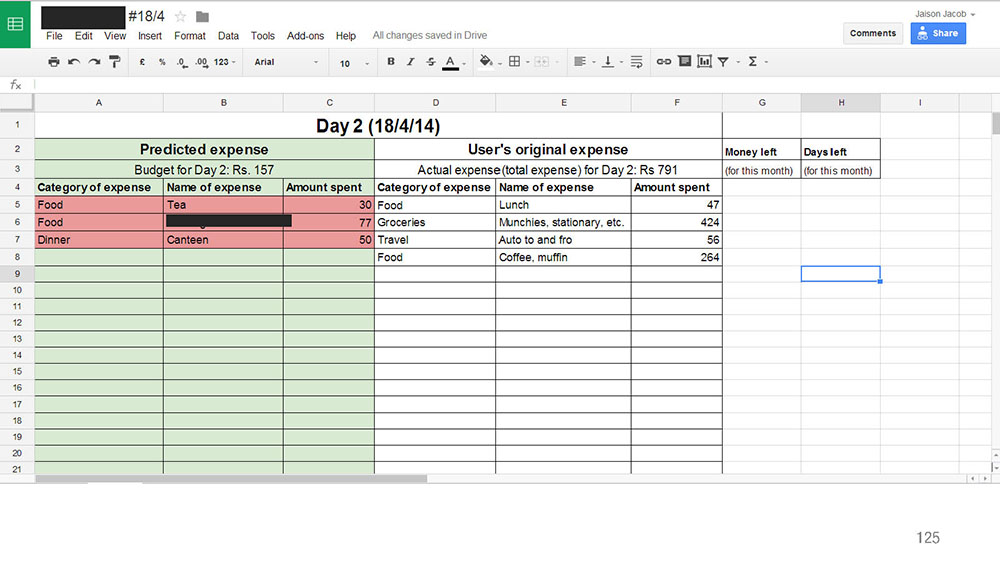Click the insert link icon
1000x563 pixels.
point(664,62)
